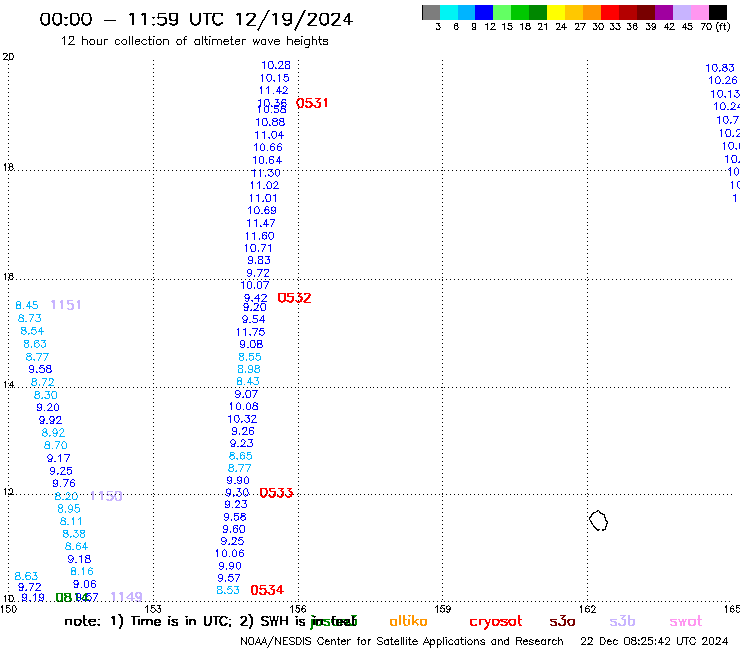This screenshot has height=650, width=740.
Task: Click the 10.06 reading
Action: [x=230, y=553]
